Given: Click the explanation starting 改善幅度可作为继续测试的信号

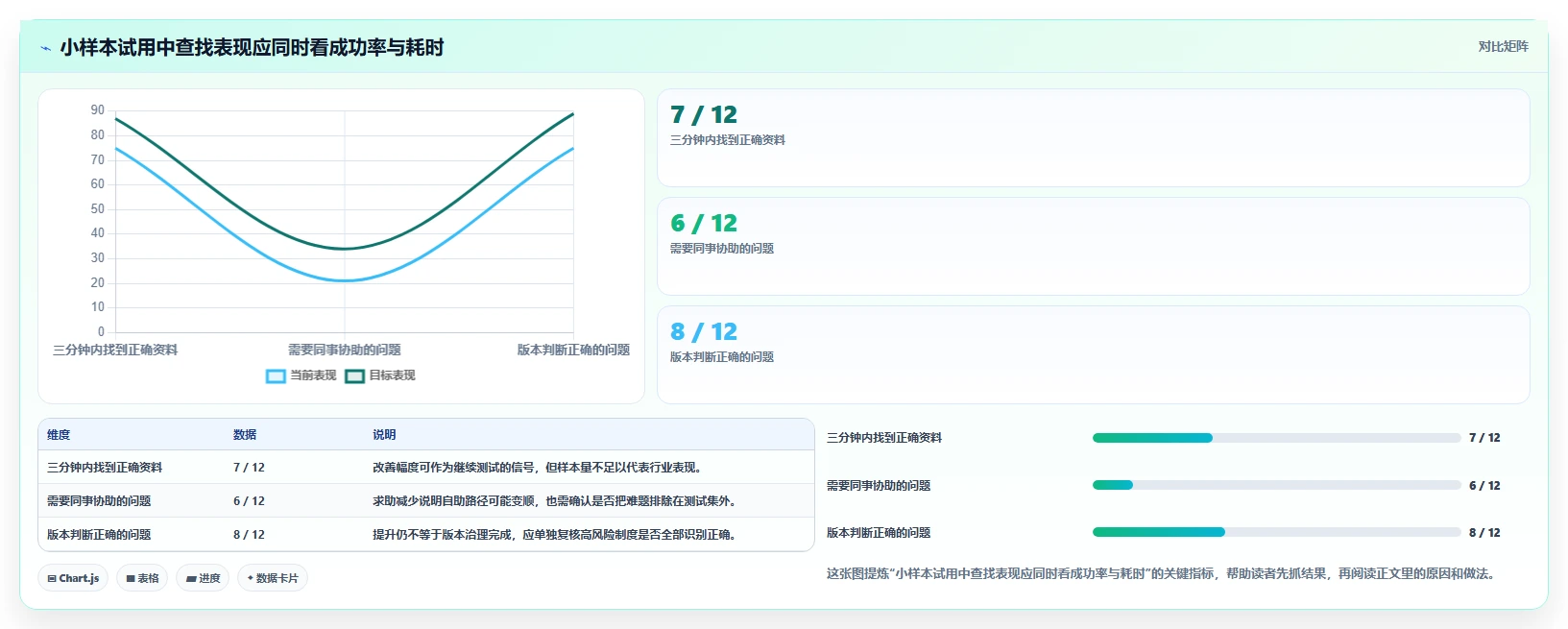Looking at the screenshot, I should (540, 468).
